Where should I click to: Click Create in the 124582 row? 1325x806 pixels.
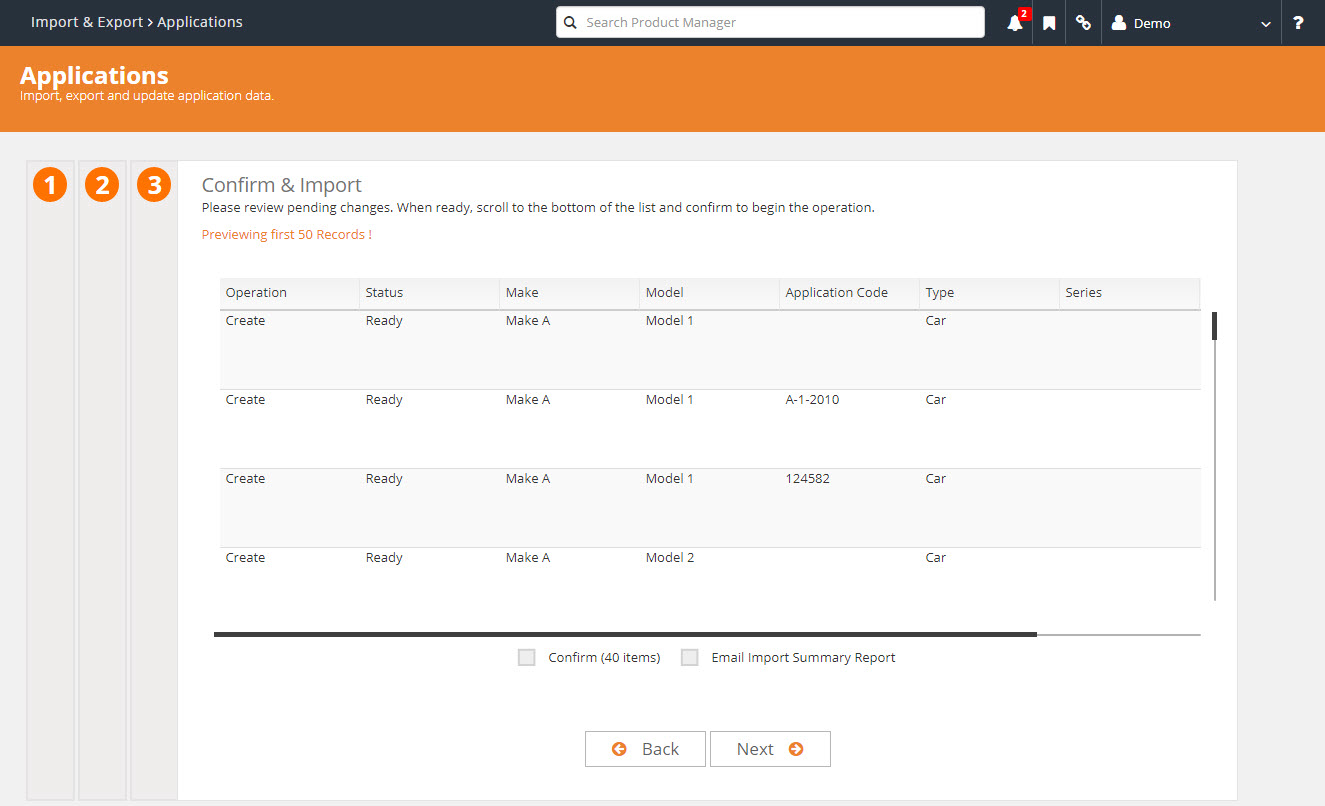(x=245, y=479)
